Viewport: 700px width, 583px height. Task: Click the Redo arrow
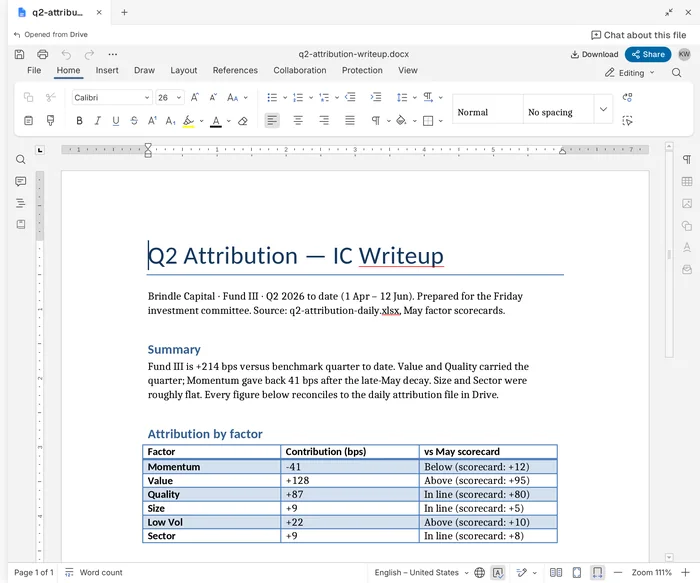tap(89, 54)
